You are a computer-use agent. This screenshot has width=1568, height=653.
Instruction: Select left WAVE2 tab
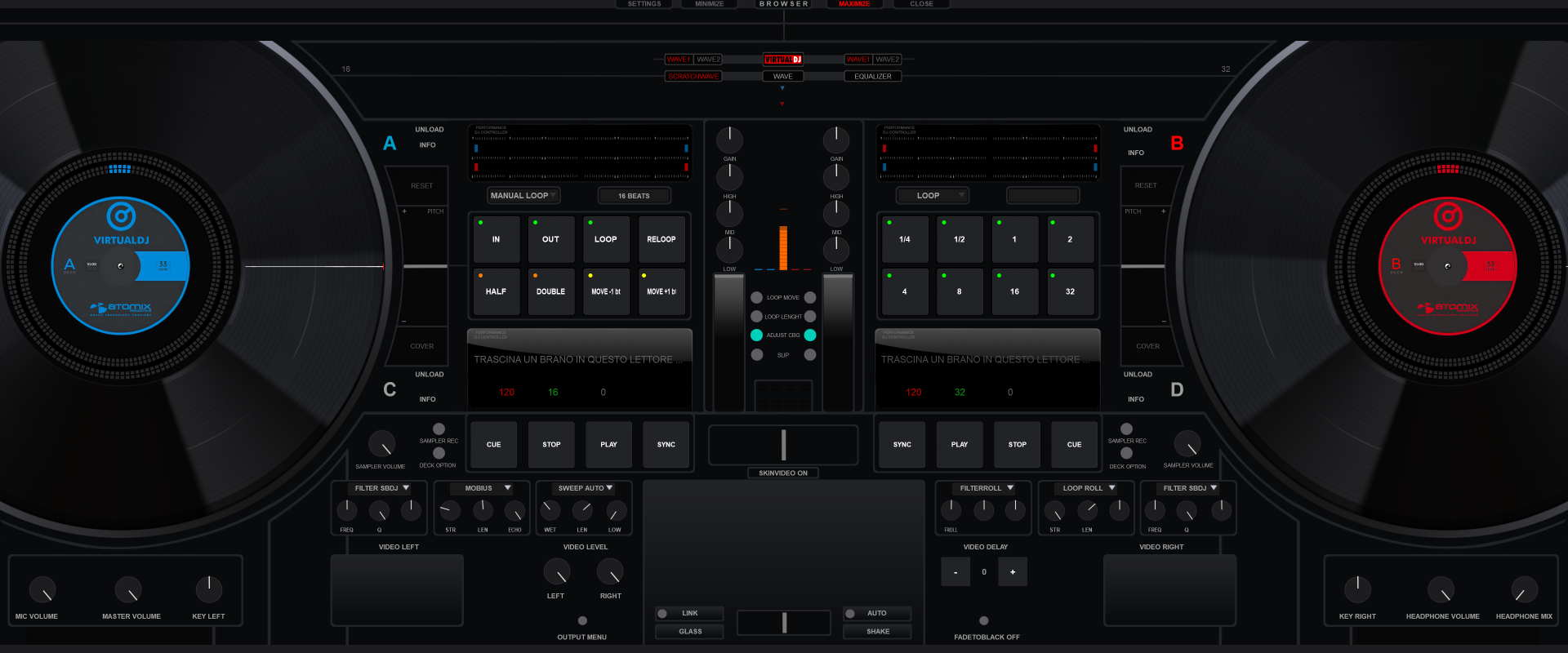708,60
